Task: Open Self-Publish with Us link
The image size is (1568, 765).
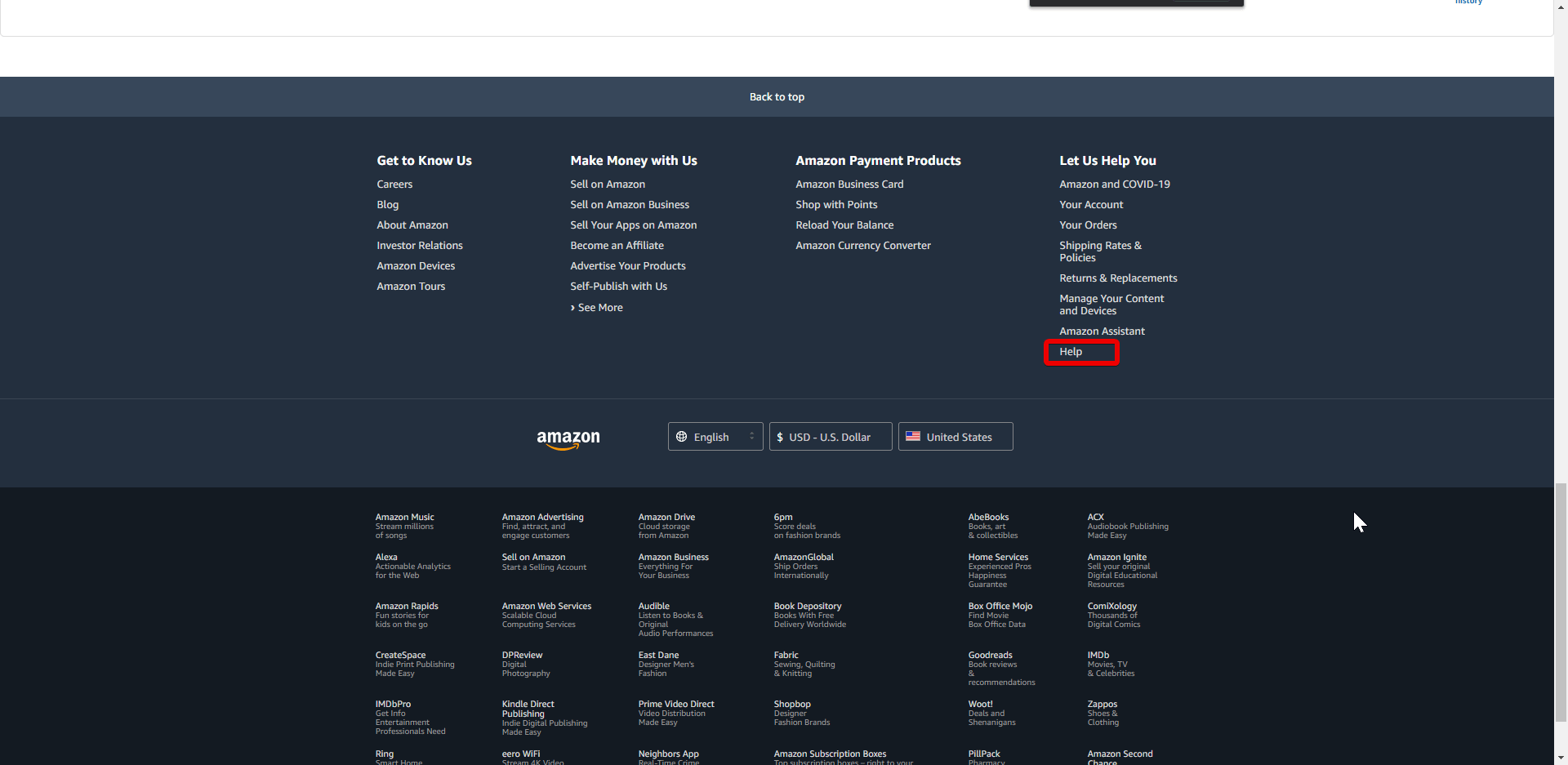Action: click(618, 287)
